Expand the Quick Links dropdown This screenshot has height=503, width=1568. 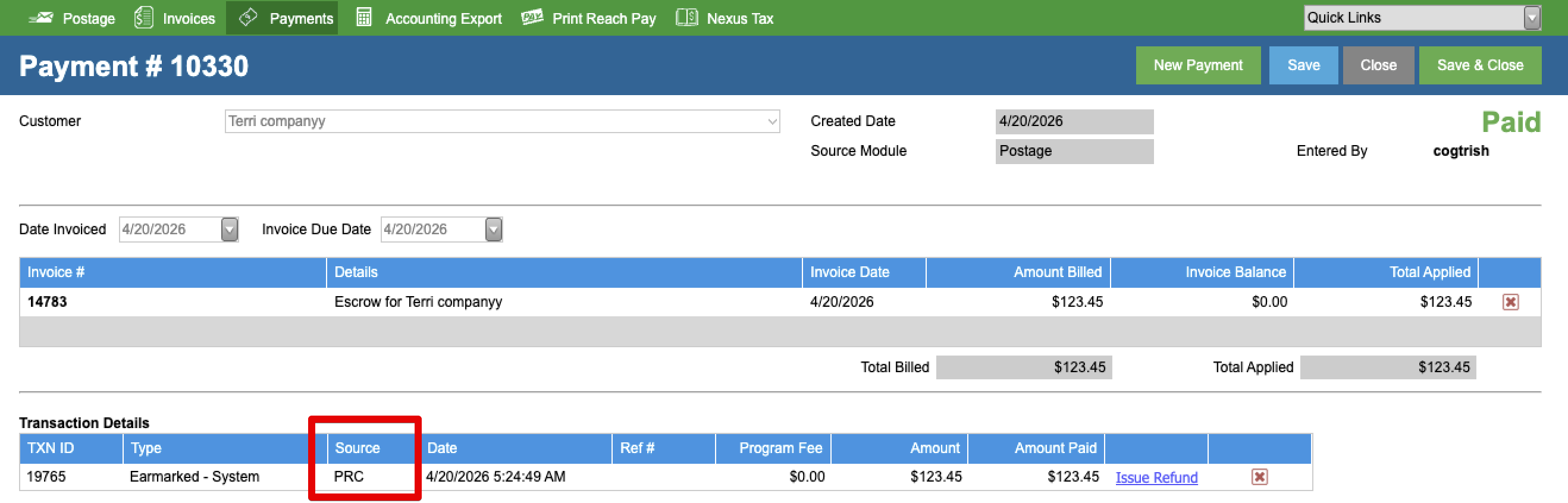(1532, 18)
